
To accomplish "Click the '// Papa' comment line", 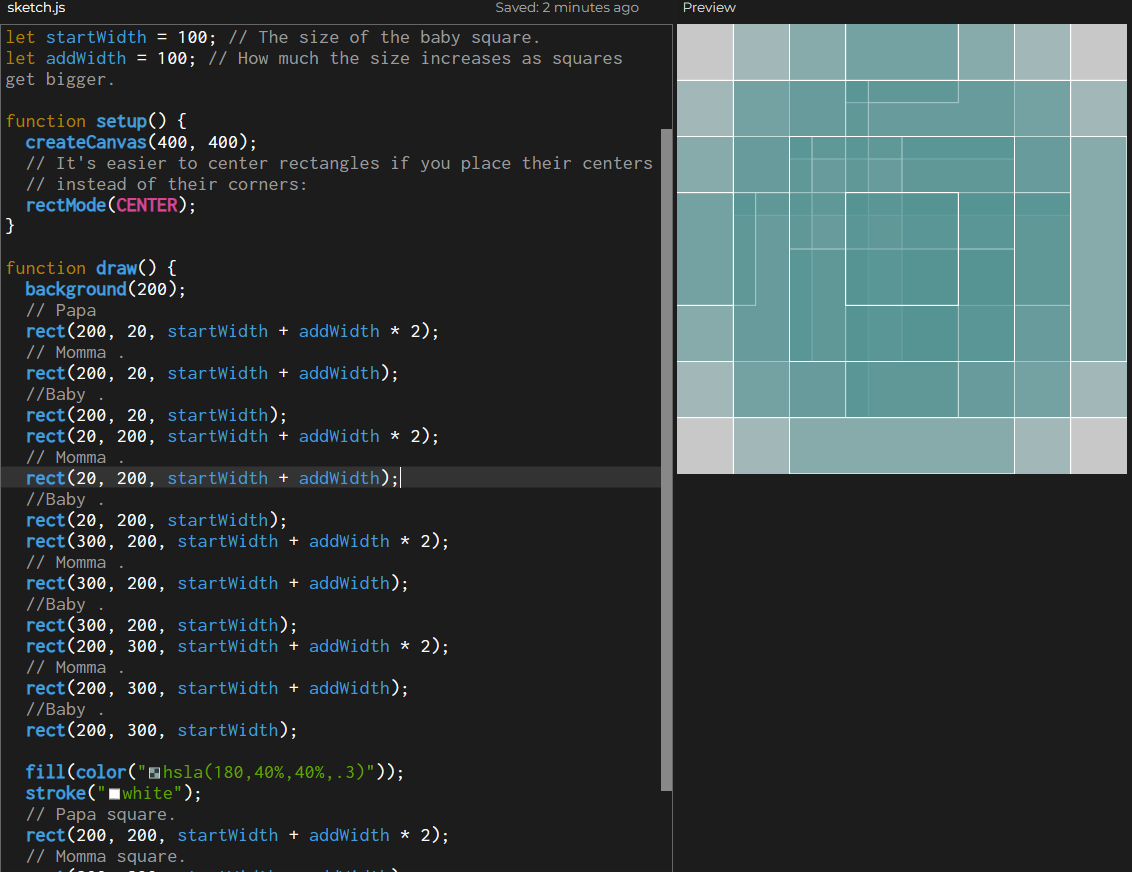I will (61, 310).
